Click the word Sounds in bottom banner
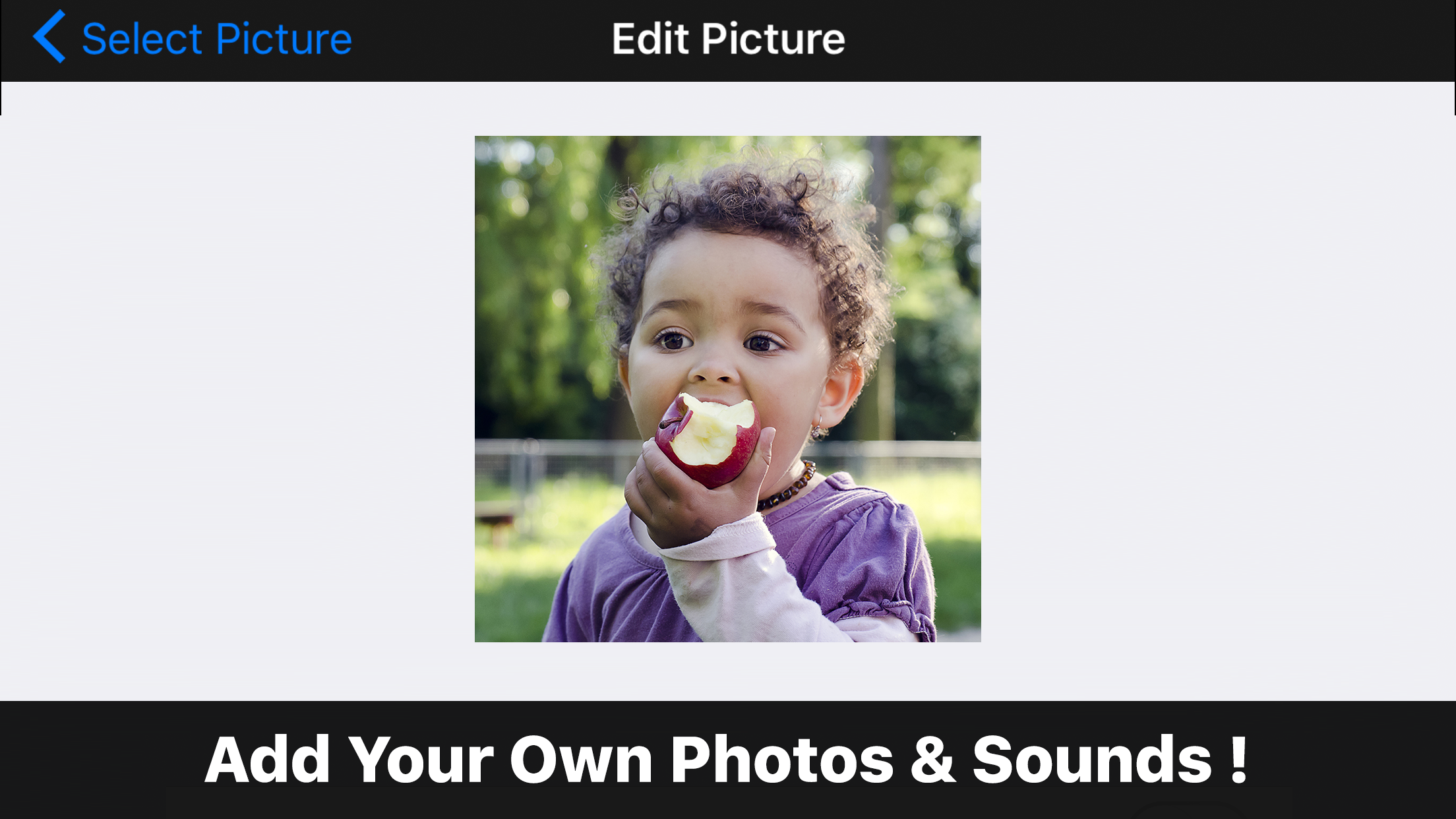Screen dimensions: 1456x819 coord(1093,760)
